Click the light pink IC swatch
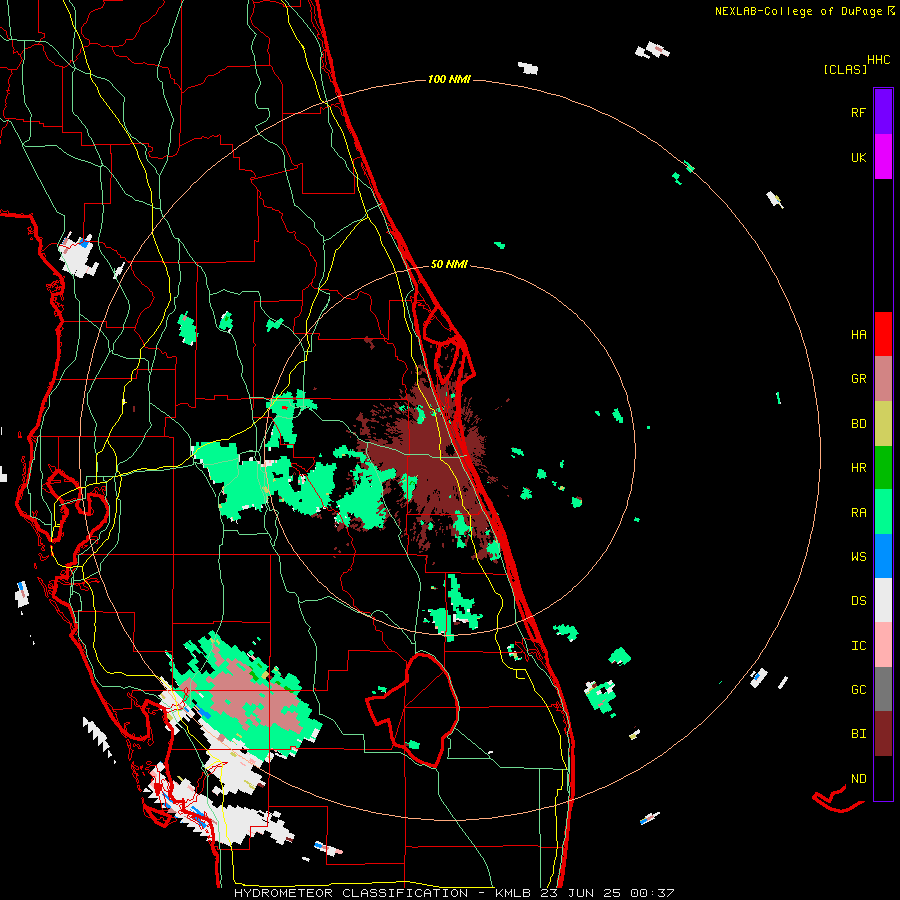 [883, 645]
